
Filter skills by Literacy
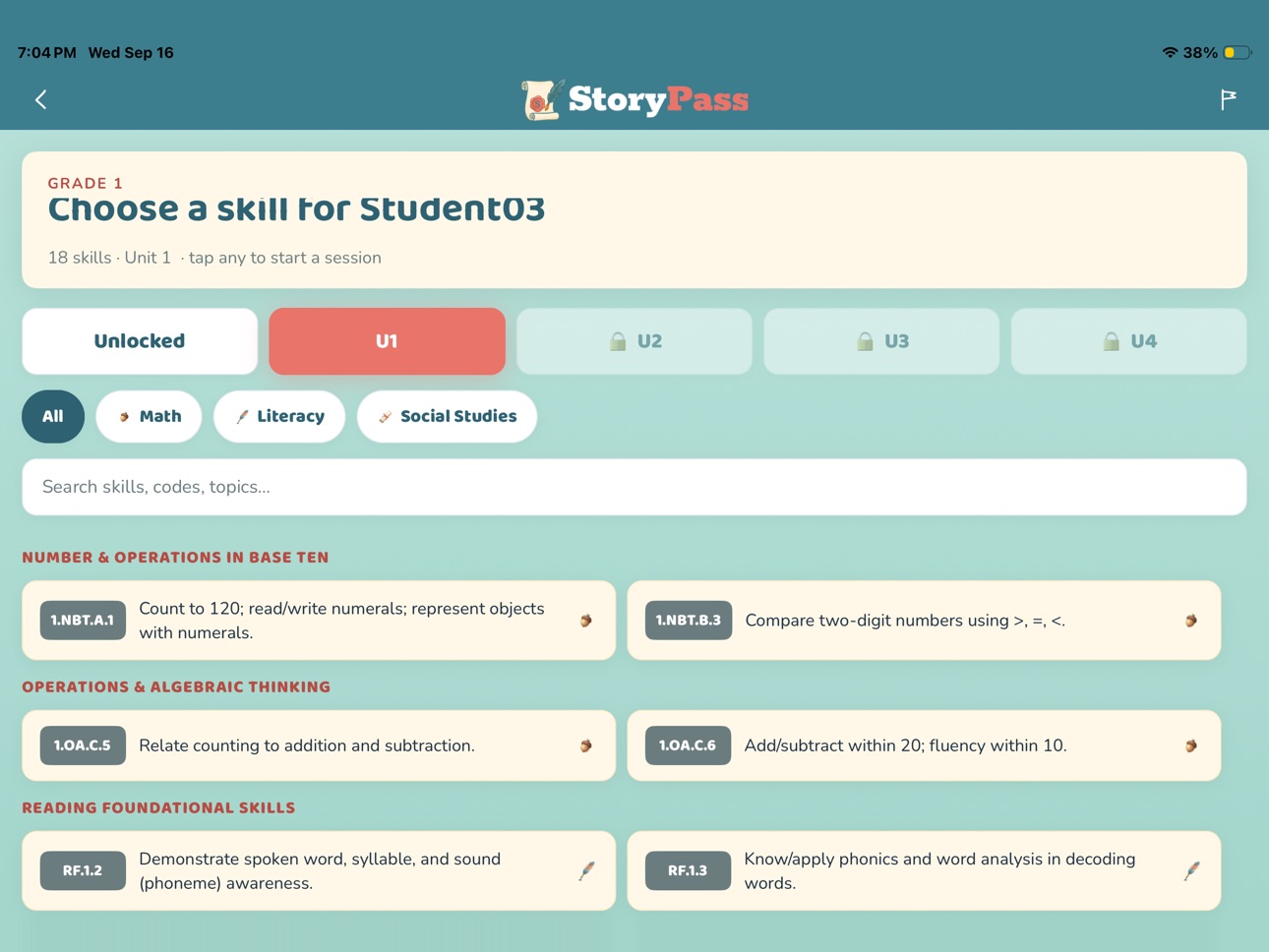tap(279, 416)
